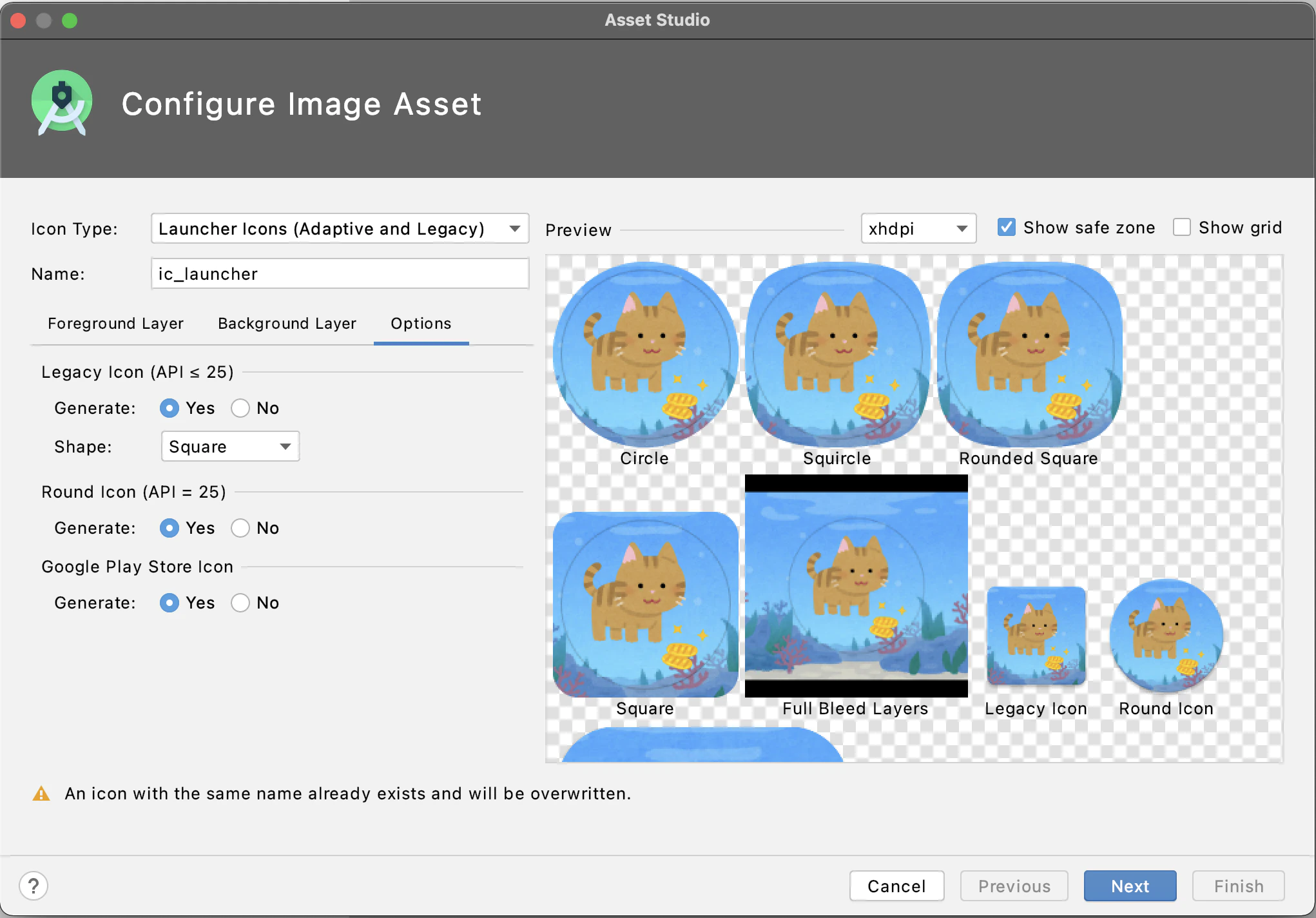The image size is (1316, 918).
Task: Click the Legacy Icon (API ≤ 25) label
Action: pyautogui.click(x=137, y=372)
